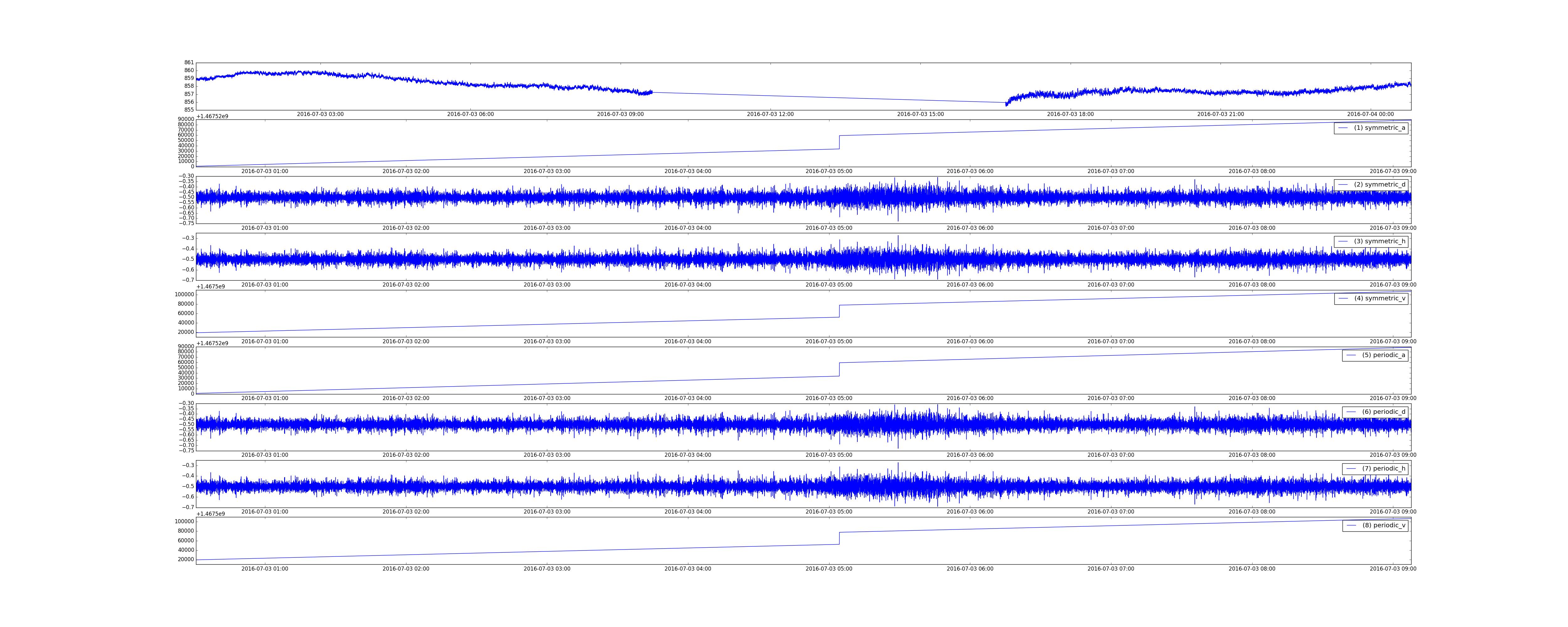This screenshot has height=627, width=1568.
Task: Click blue line sample in periodic_v legend
Action: [x=1351, y=525]
